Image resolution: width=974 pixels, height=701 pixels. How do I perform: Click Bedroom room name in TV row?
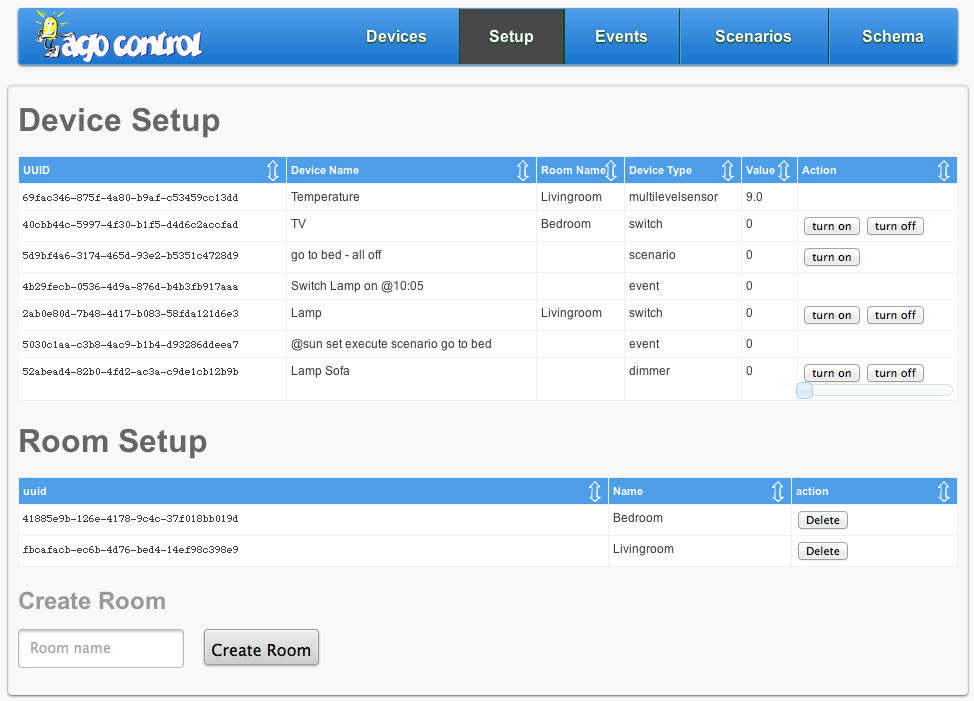click(x=565, y=224)
